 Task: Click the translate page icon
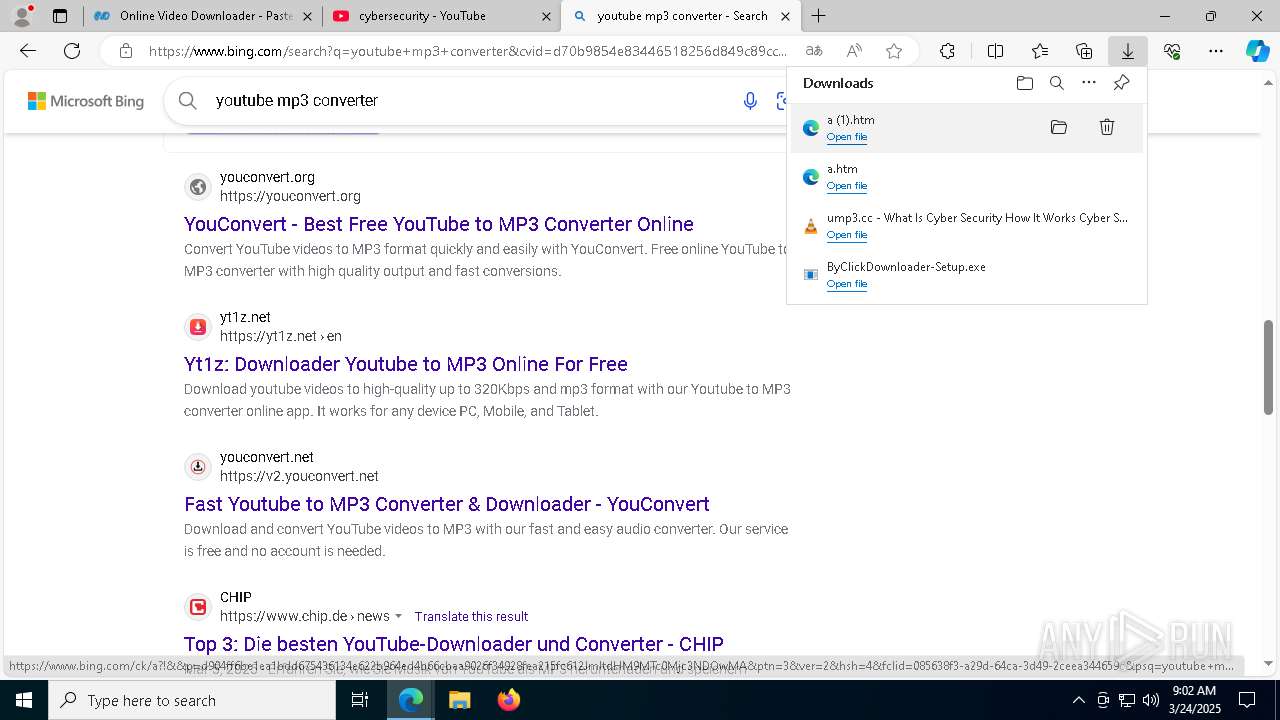click(814, 51)
